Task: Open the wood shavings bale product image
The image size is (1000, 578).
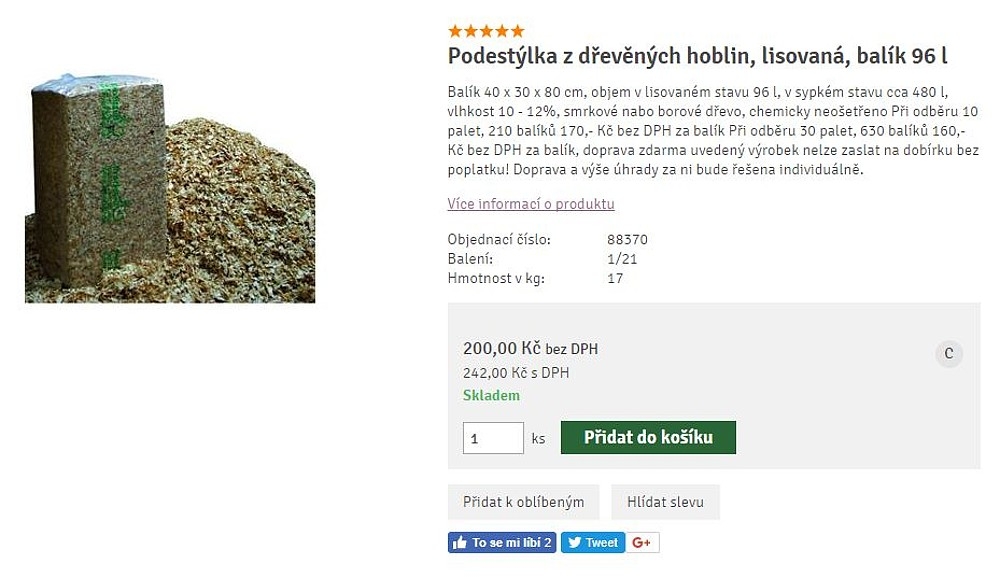Action: pyautogui.click(x=170, y=188)
